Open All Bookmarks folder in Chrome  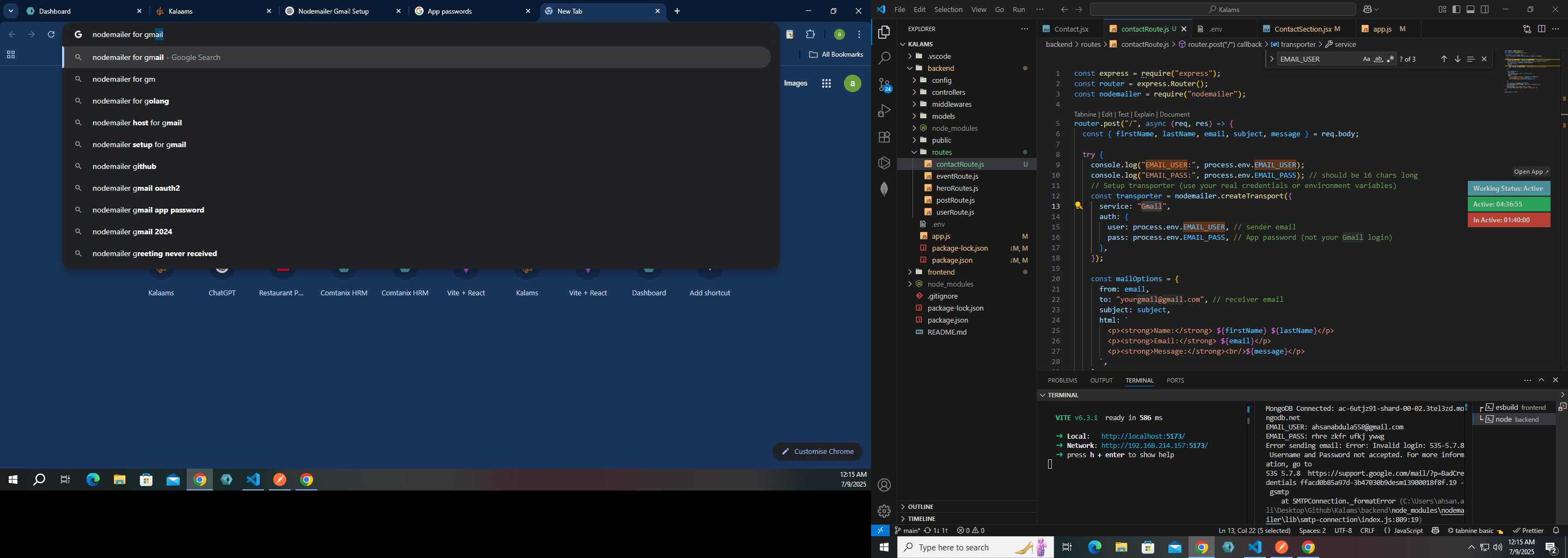click(x=836, y=55)
